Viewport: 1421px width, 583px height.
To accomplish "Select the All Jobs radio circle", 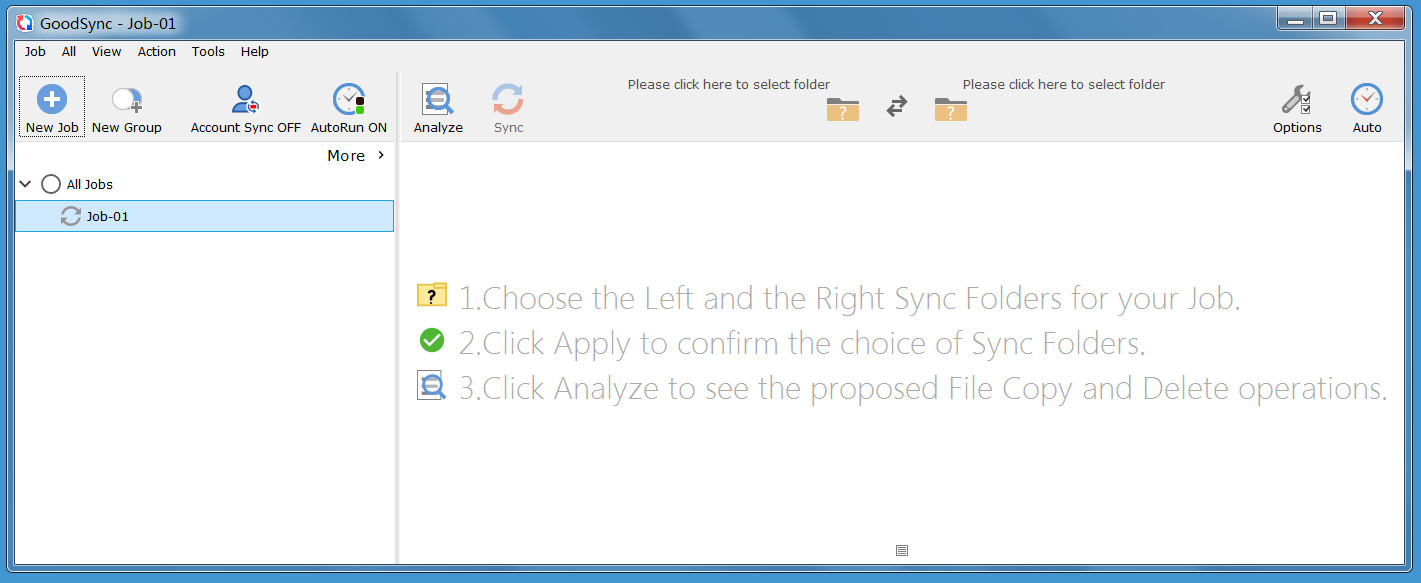I will point(51,184).
